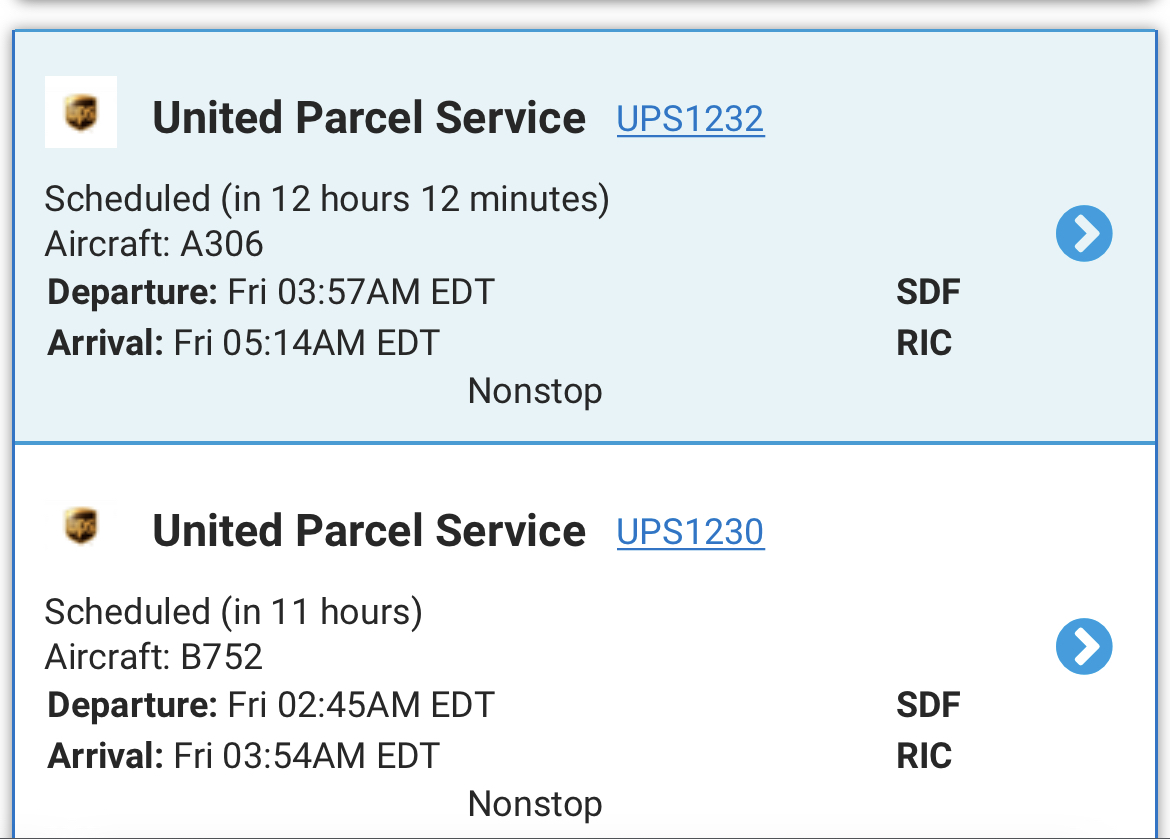
Task: Click the UPS logo beside flight UPS1230
Action: (81, 524)
